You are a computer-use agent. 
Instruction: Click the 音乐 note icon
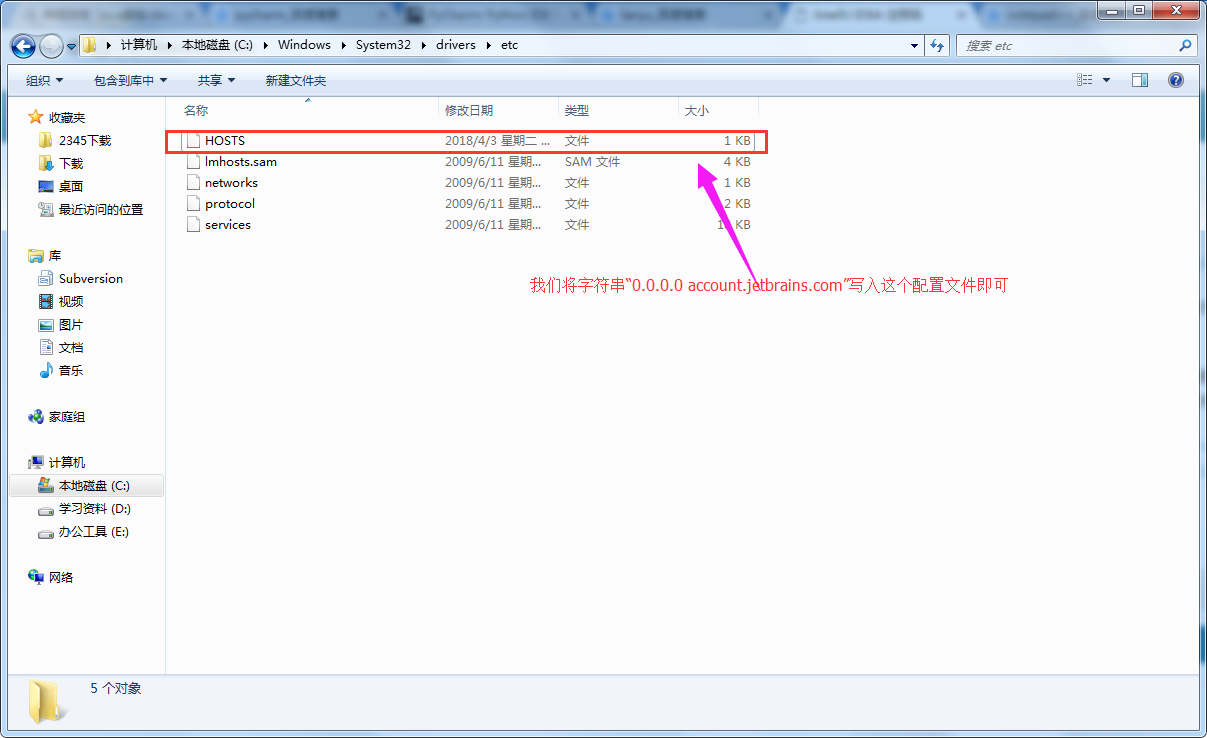point(45,370)
